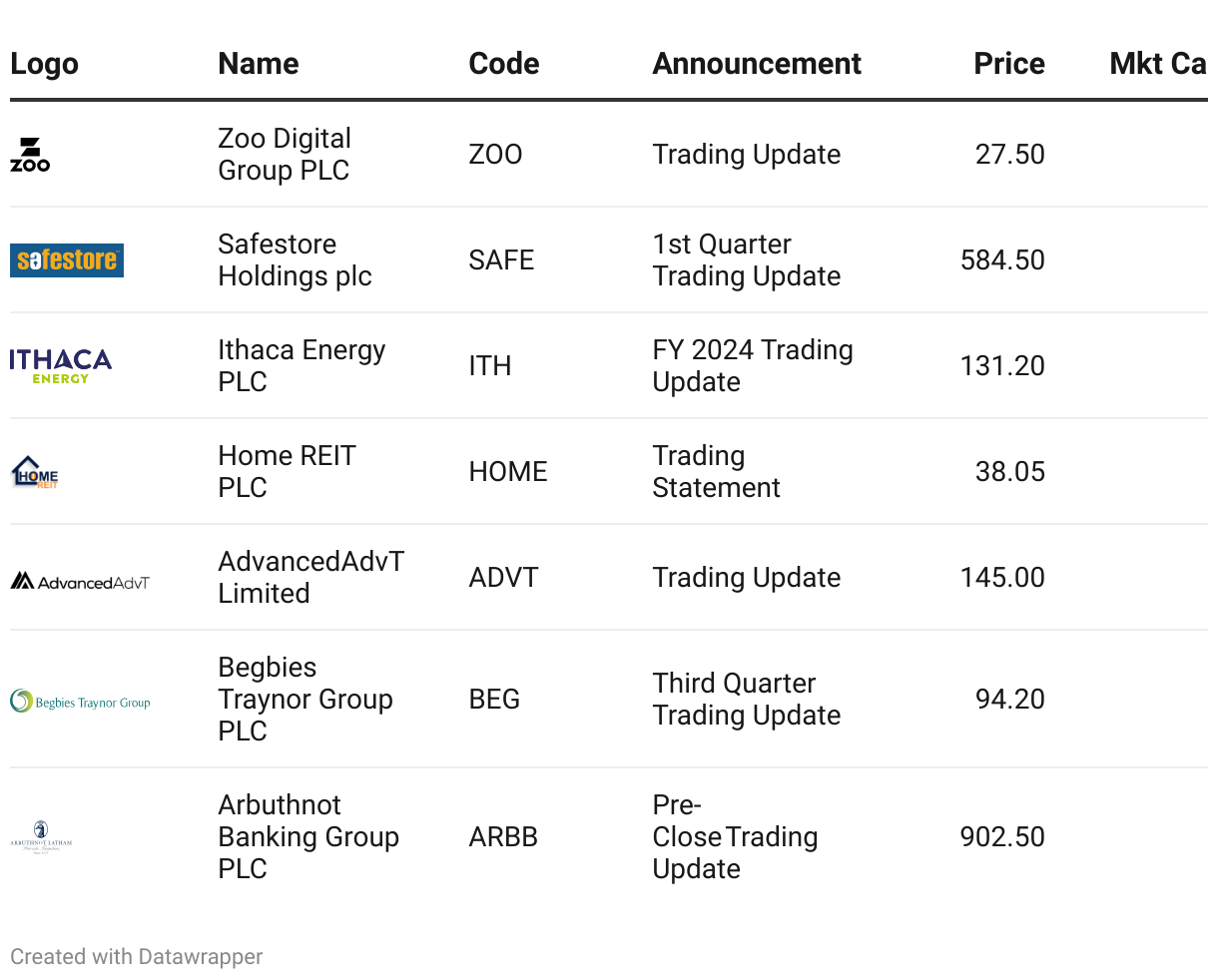Open the Ithaca Energy logo
The image size is (1218, 980).
click(x=61, y=366)
